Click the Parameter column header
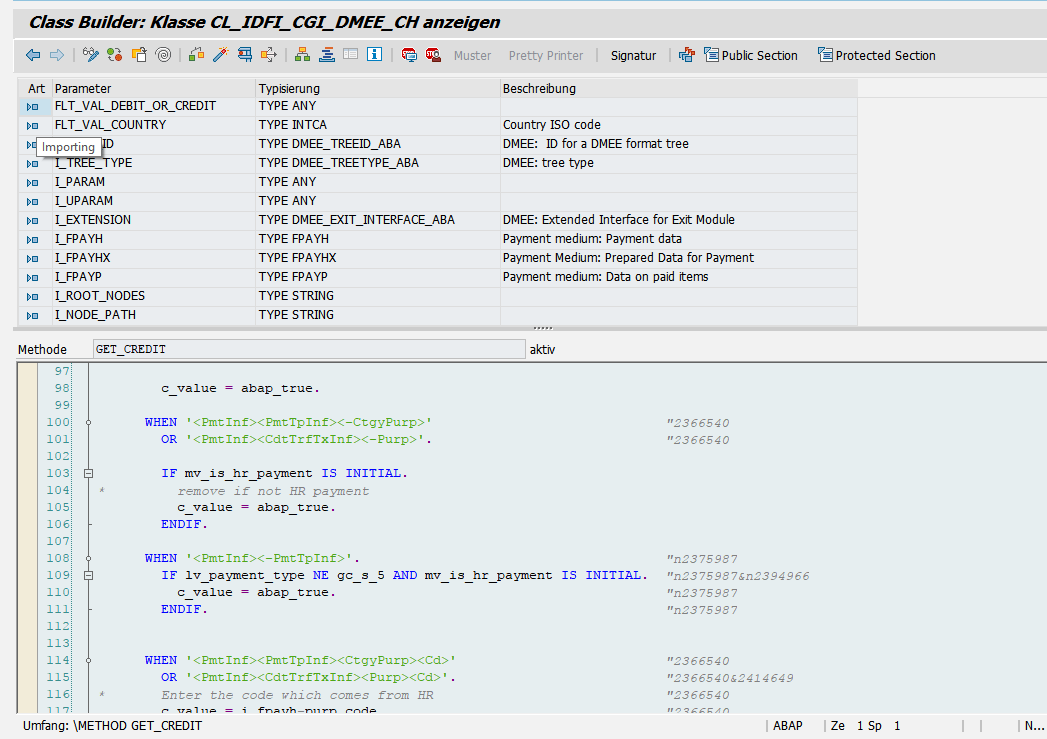 tap(154, 88)
